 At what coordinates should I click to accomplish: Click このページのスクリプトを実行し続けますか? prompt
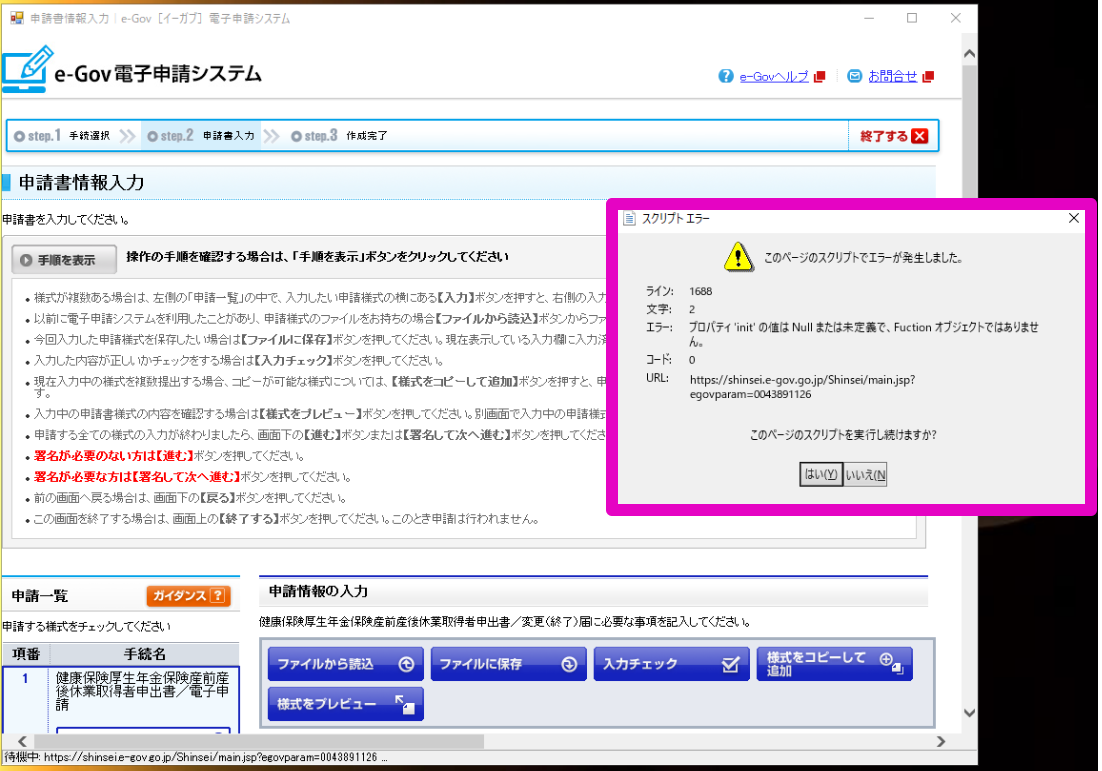click(x=843, y=435)
